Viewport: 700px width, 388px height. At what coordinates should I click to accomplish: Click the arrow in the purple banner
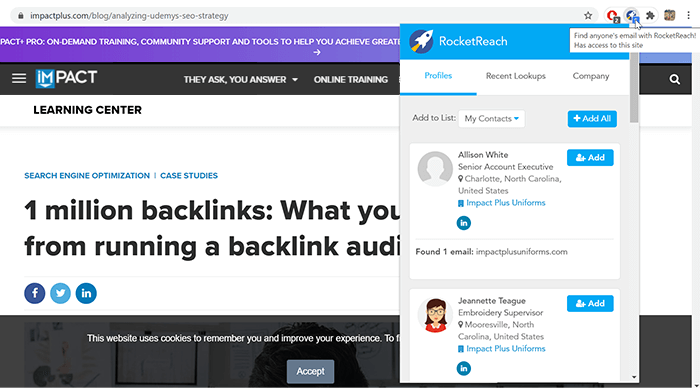pos(317,52)
